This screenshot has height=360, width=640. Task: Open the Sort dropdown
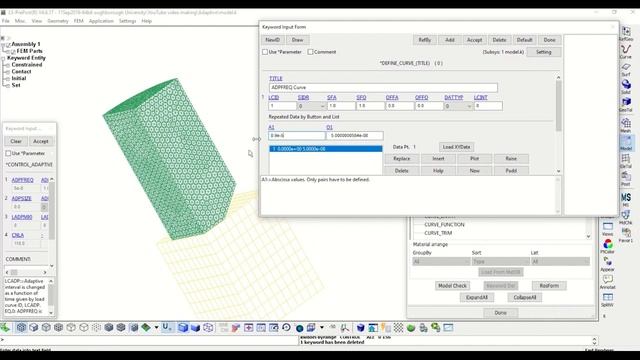pyautogui.click(x=500, y=261)
